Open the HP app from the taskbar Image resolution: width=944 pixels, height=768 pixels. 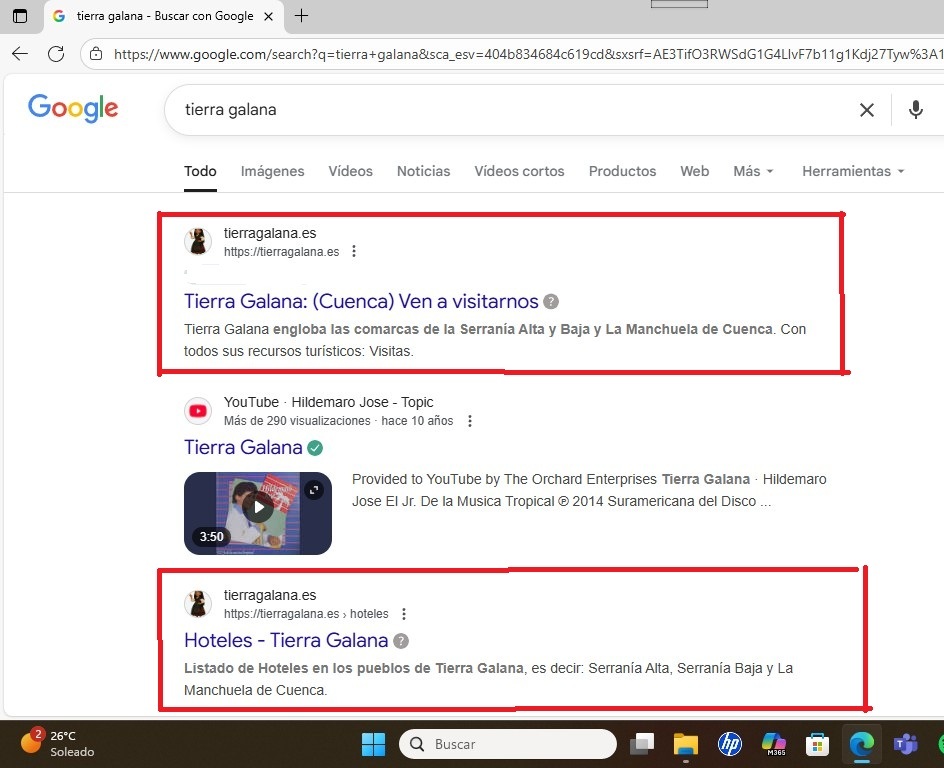[729, 744]
